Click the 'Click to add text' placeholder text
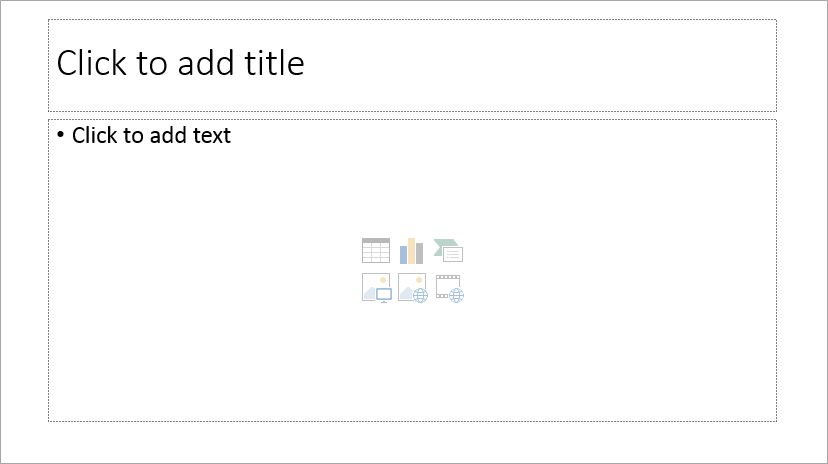 coord(151,135)
